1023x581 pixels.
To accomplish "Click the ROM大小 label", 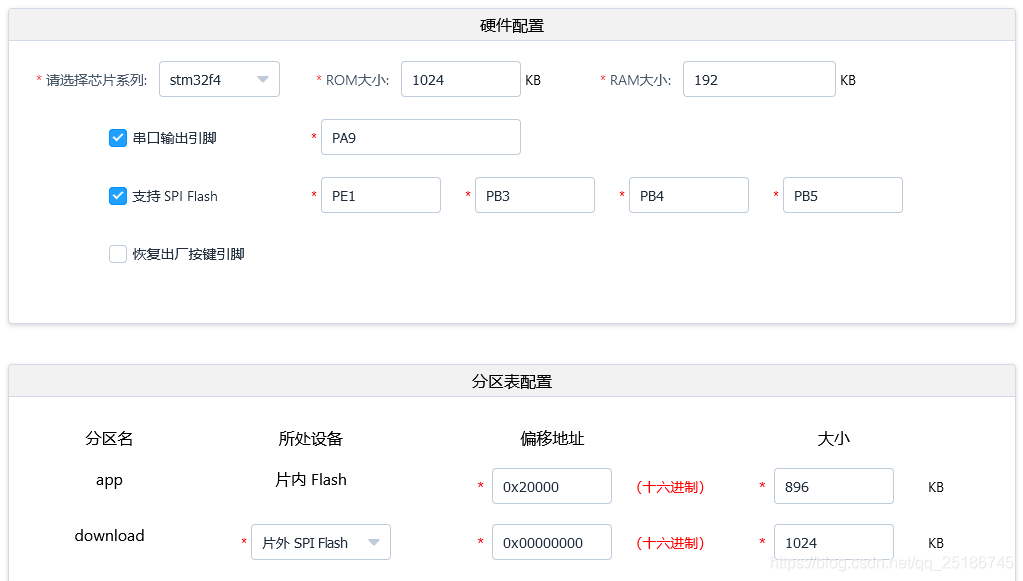I will point(358,80).
